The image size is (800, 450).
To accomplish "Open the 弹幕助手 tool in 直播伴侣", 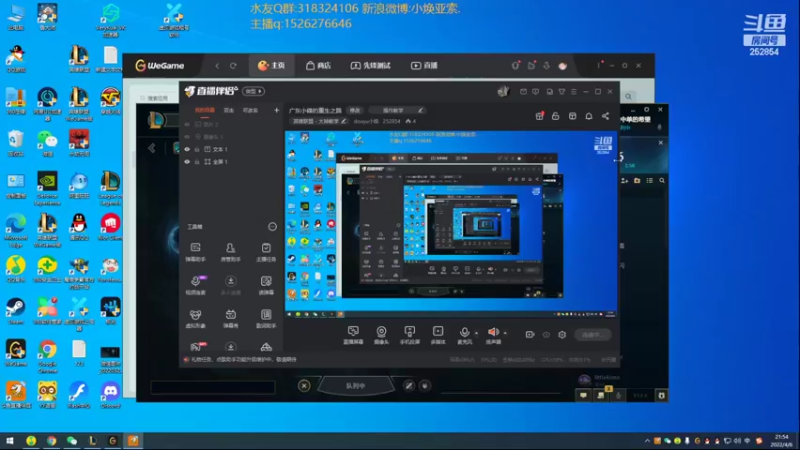I will point(195,252).
